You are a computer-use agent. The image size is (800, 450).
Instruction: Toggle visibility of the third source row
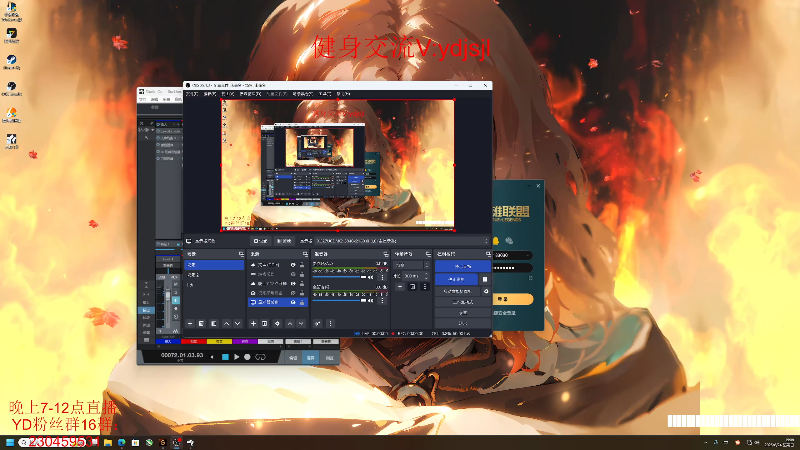[293, 284]
